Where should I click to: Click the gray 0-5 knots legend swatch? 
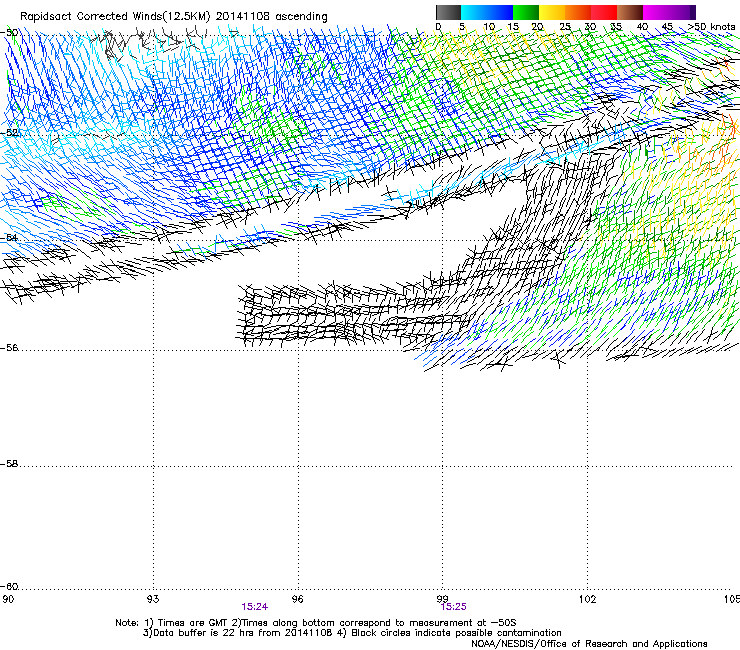coord(448,12)
